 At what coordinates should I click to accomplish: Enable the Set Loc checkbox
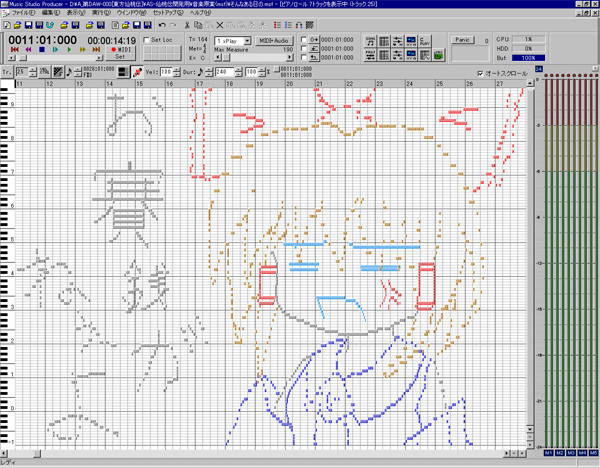(146, 40)
